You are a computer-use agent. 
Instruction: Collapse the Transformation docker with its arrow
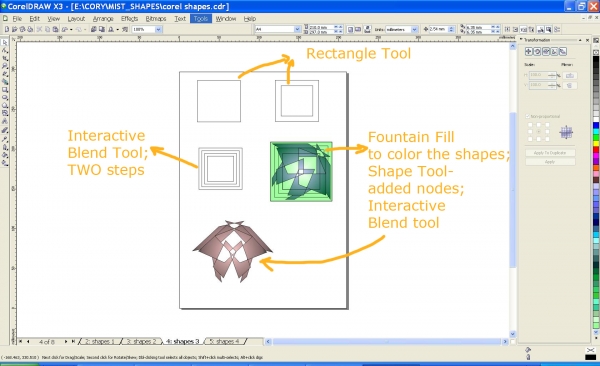point(580,40)
